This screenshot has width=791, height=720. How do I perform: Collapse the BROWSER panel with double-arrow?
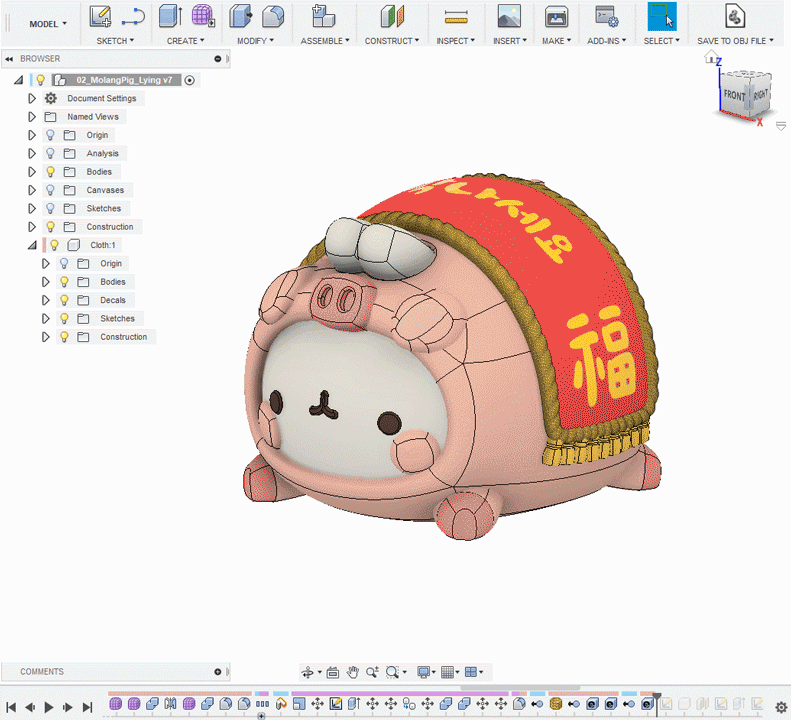tap(9, 59)
